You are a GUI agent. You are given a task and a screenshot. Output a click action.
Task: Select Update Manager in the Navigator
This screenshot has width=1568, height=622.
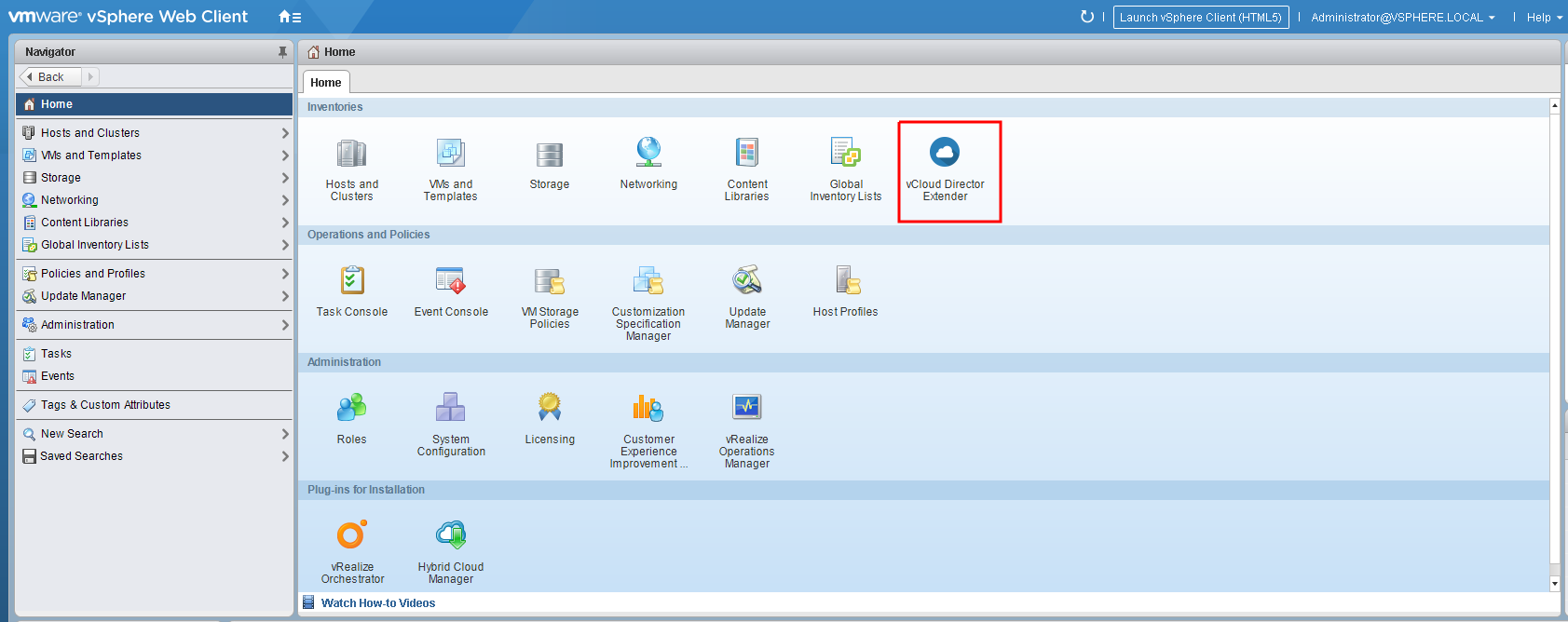(x=154, y=296)
